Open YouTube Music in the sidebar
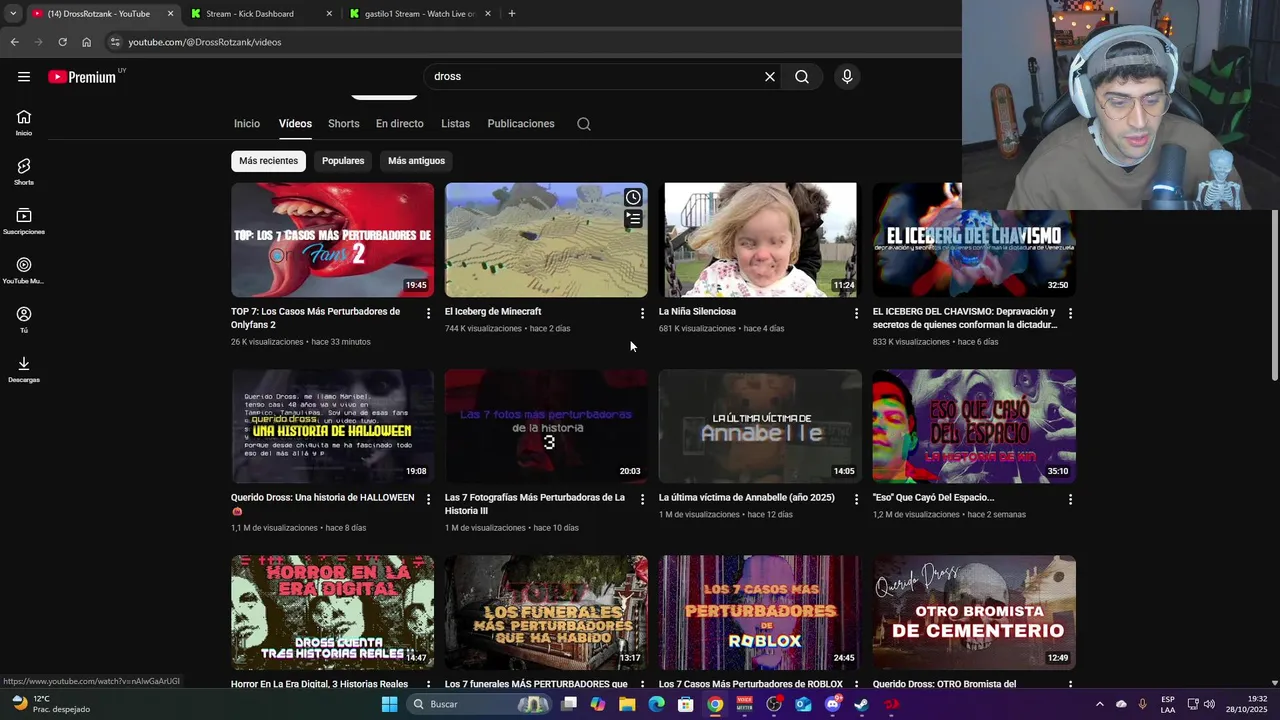 coord(24,271)
